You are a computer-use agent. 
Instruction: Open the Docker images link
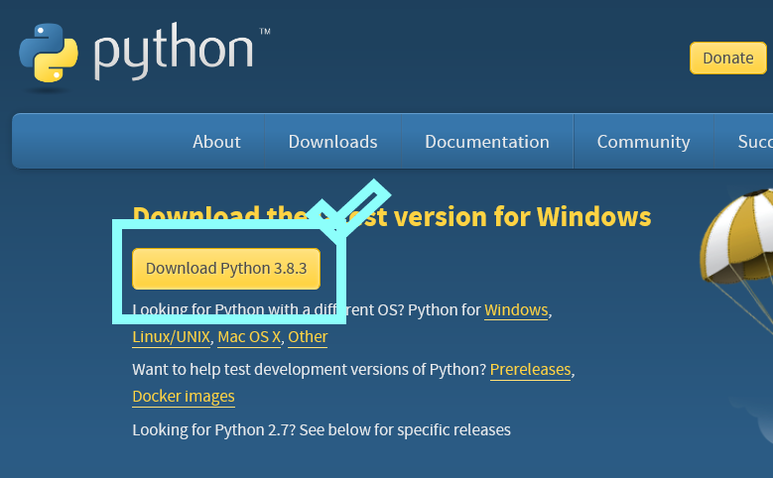pos(183,397)
